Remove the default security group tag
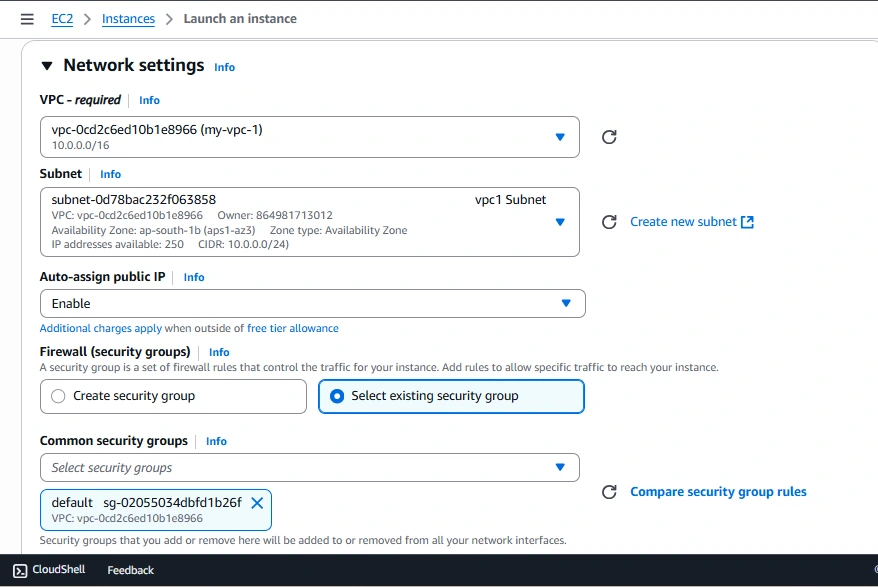The image size is (878, 587). coord(257,503)
